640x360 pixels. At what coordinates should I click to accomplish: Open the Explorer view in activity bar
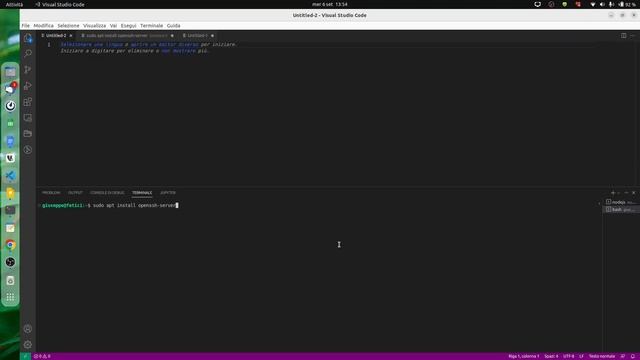pos(28,38)
